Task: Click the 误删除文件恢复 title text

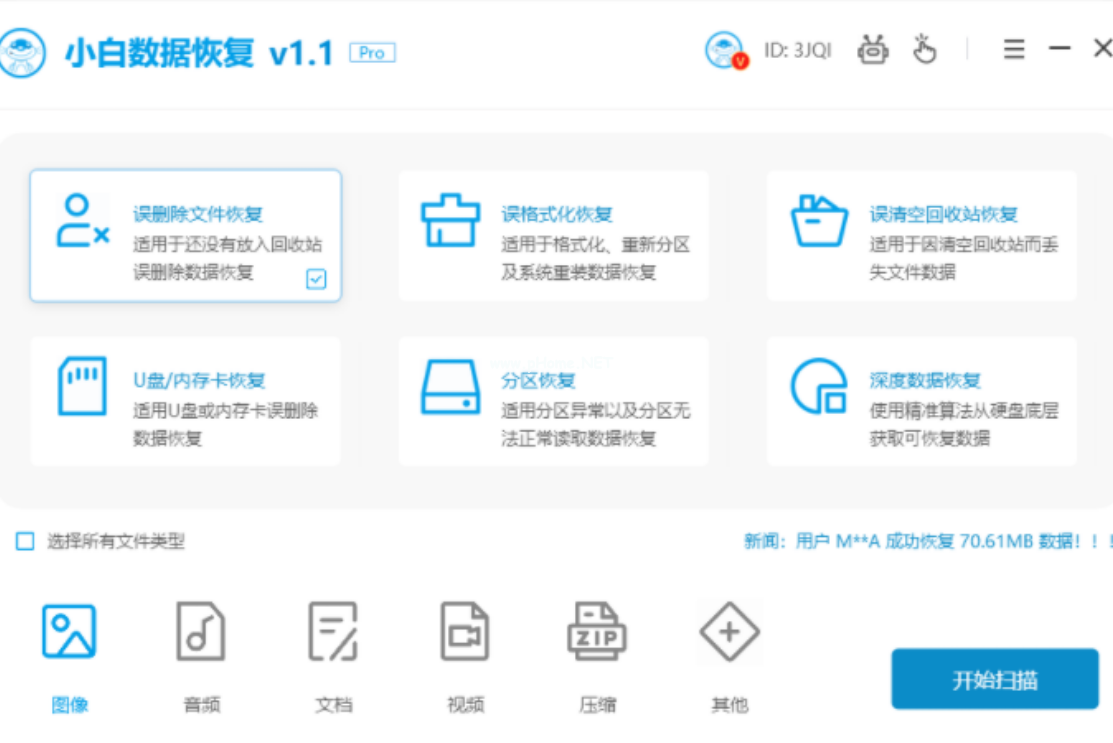Action: (198, 214)
